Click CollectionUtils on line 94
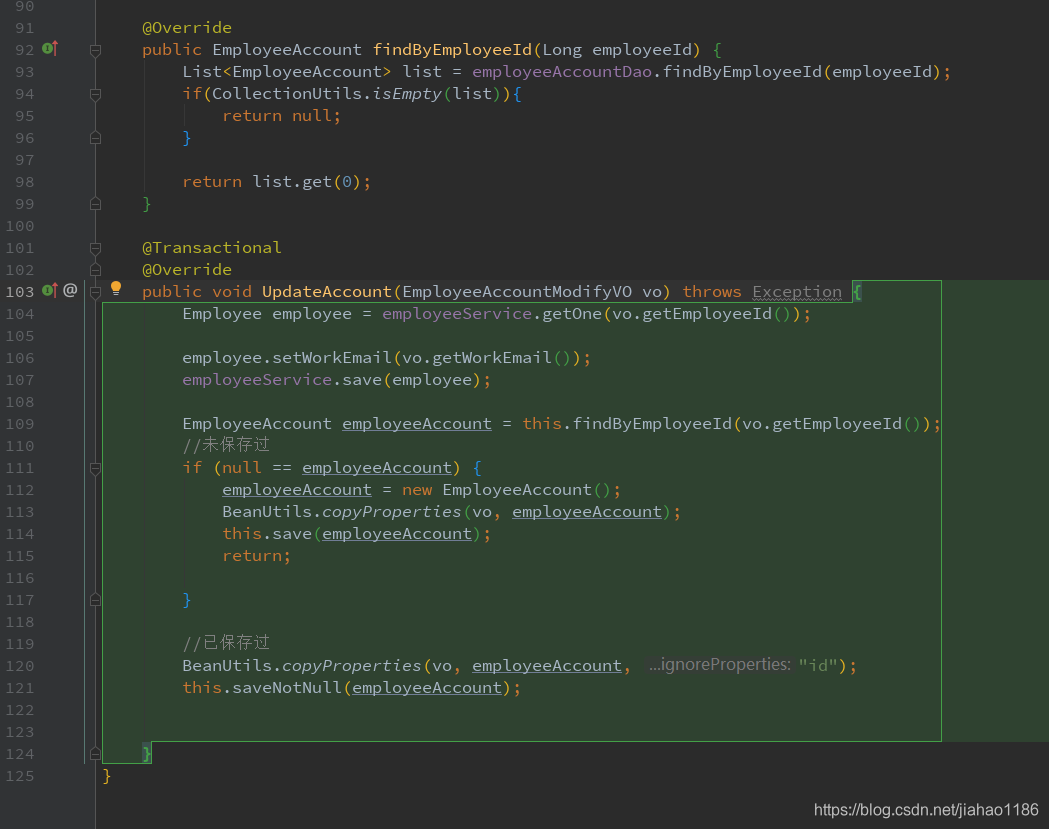1049x829 pixels. coord(287,94)
